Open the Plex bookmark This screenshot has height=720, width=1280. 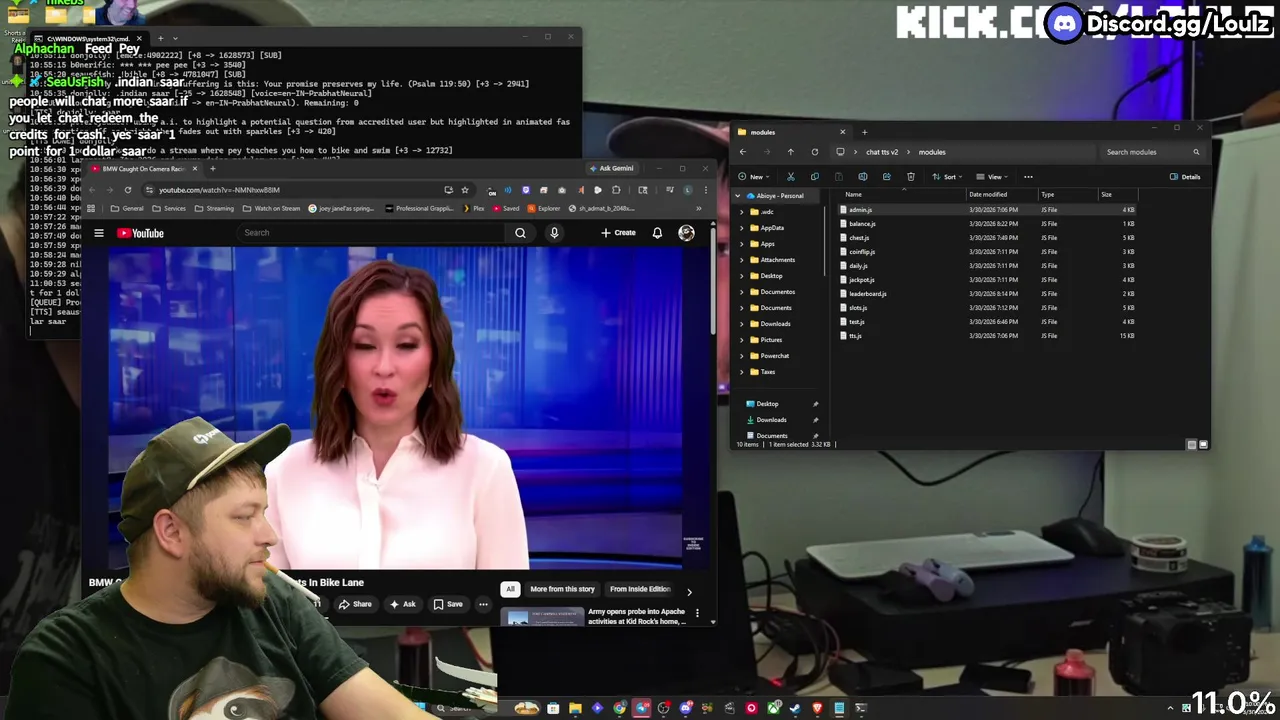(x=473, y=208)
